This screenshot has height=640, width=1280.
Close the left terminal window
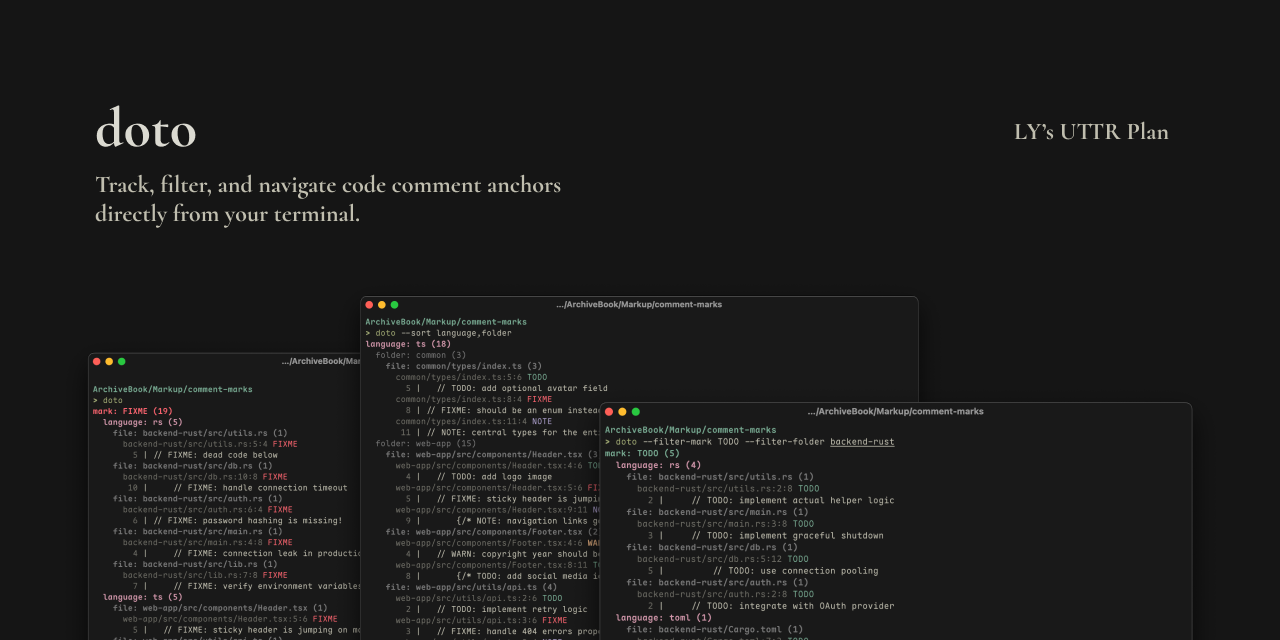[97, 361]
